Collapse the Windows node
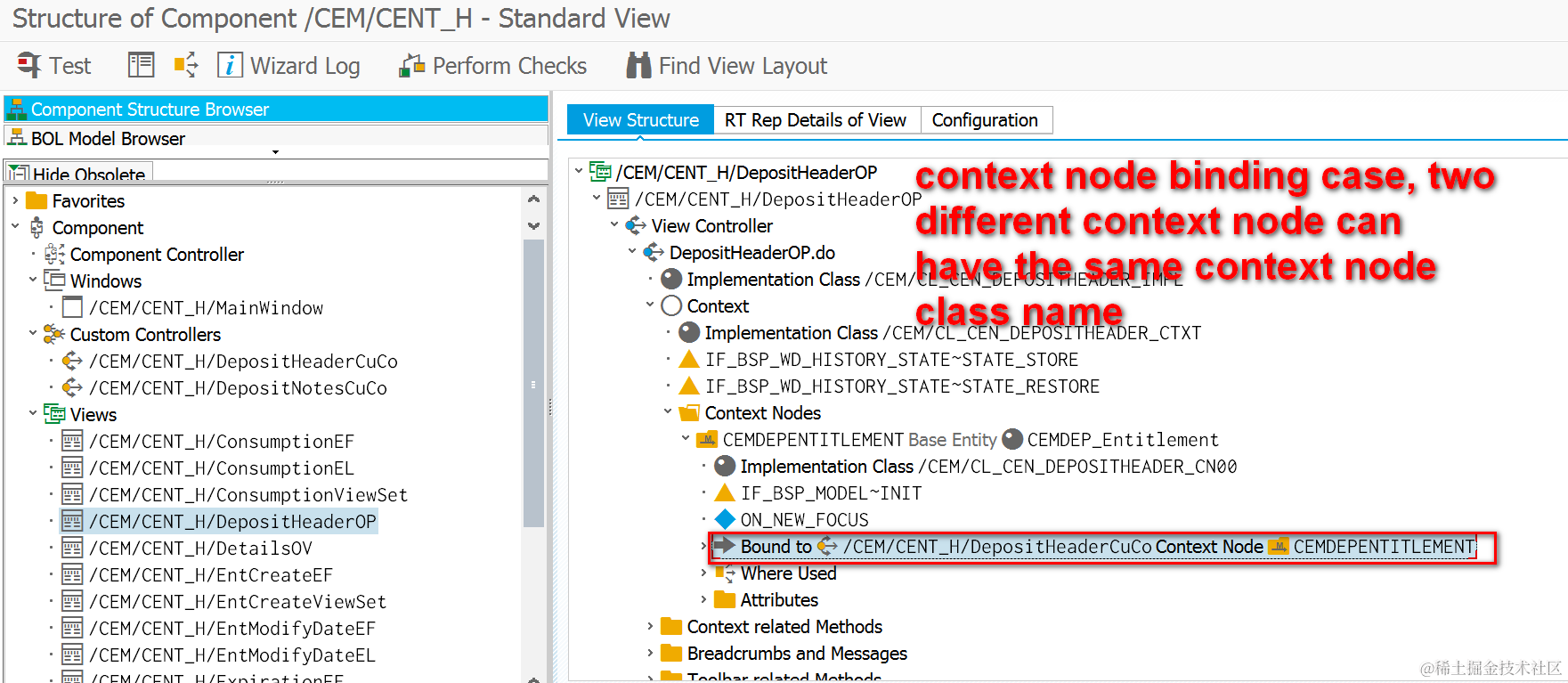 [33, 281]
